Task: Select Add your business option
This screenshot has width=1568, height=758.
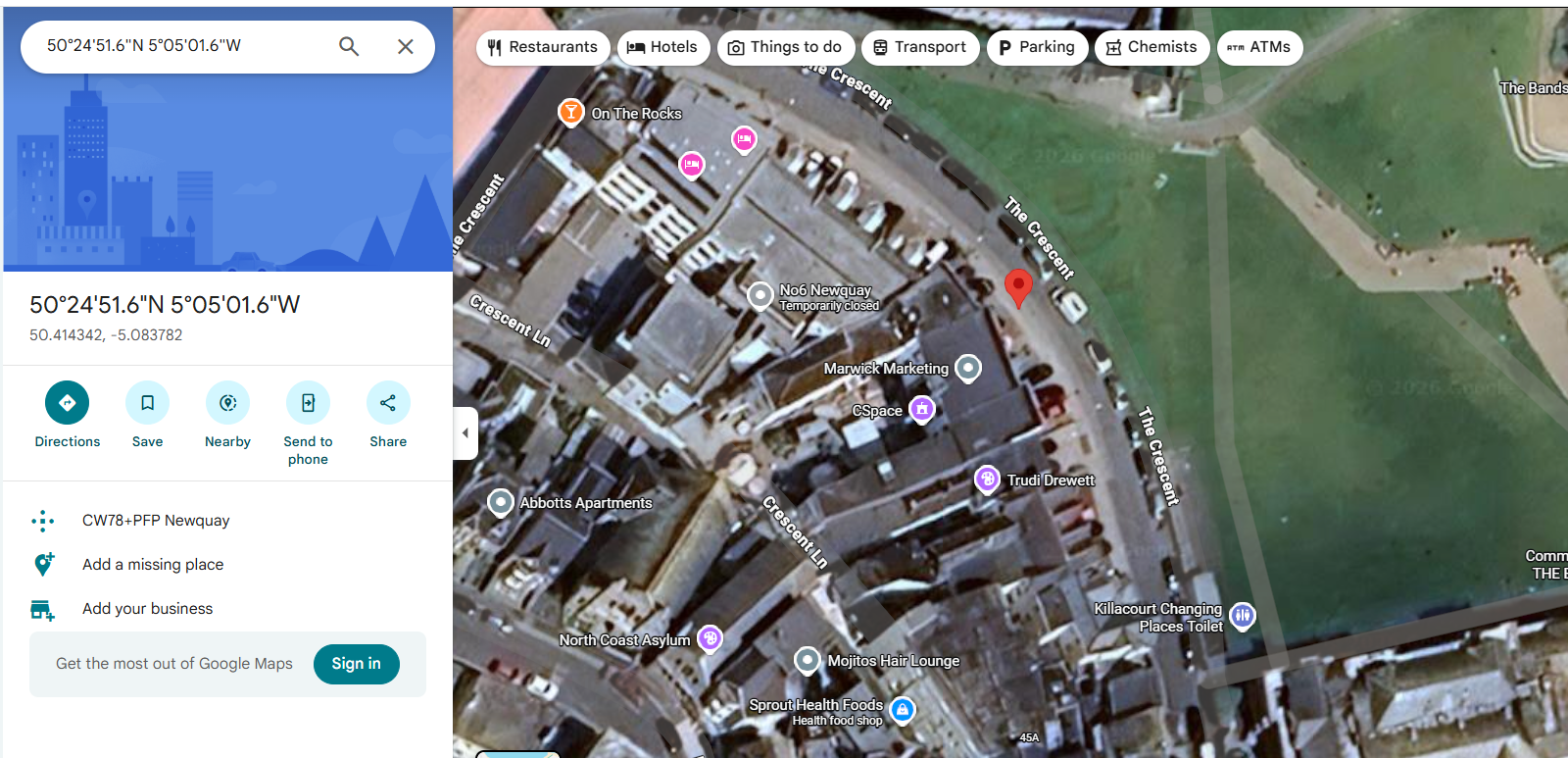Action: [147, 609]
